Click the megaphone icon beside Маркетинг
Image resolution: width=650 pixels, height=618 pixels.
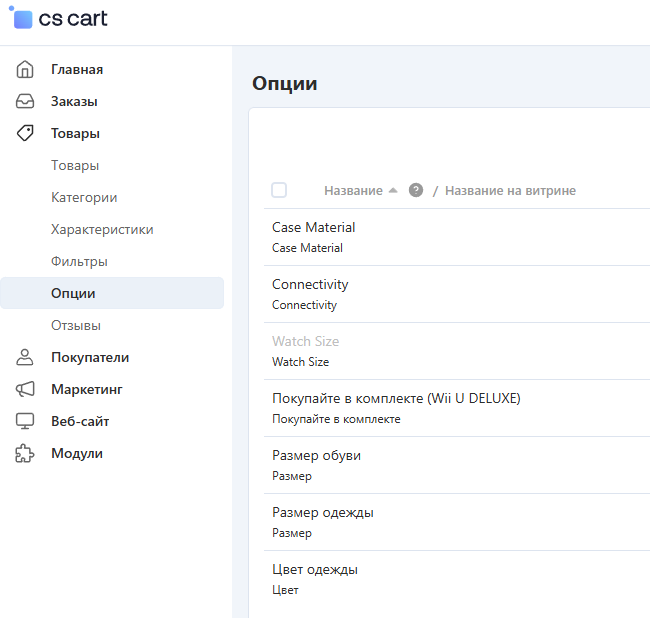[x=26, y=390]
